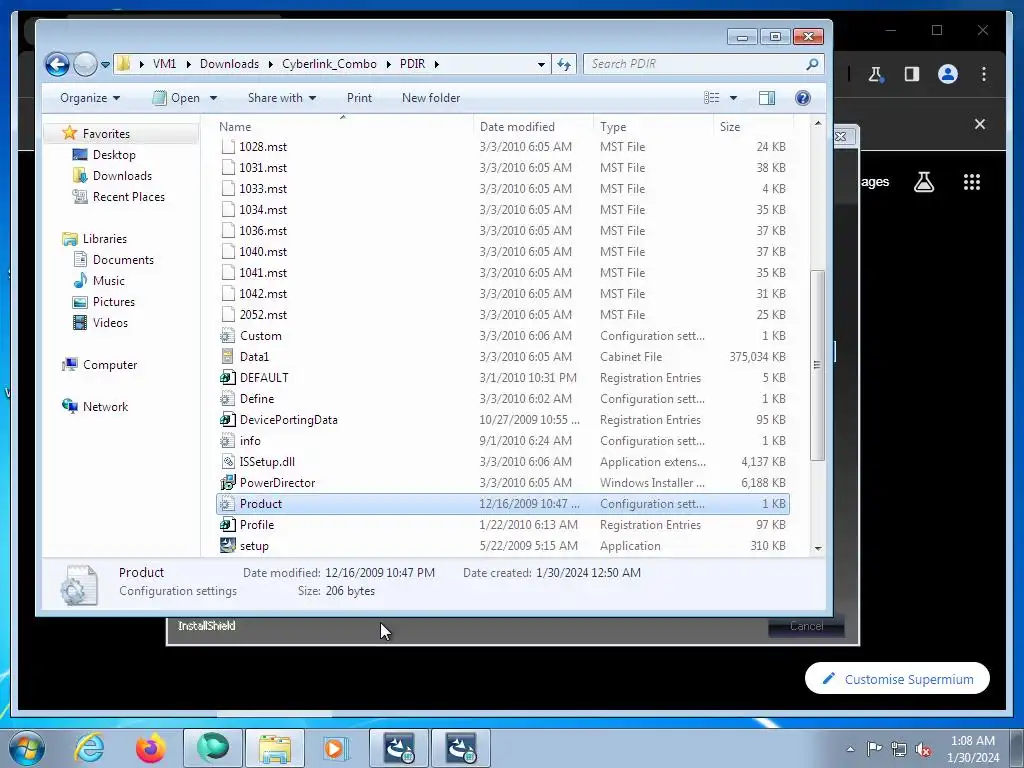Open Music library
Screen dimensions: 1024x768
point(108,281)
